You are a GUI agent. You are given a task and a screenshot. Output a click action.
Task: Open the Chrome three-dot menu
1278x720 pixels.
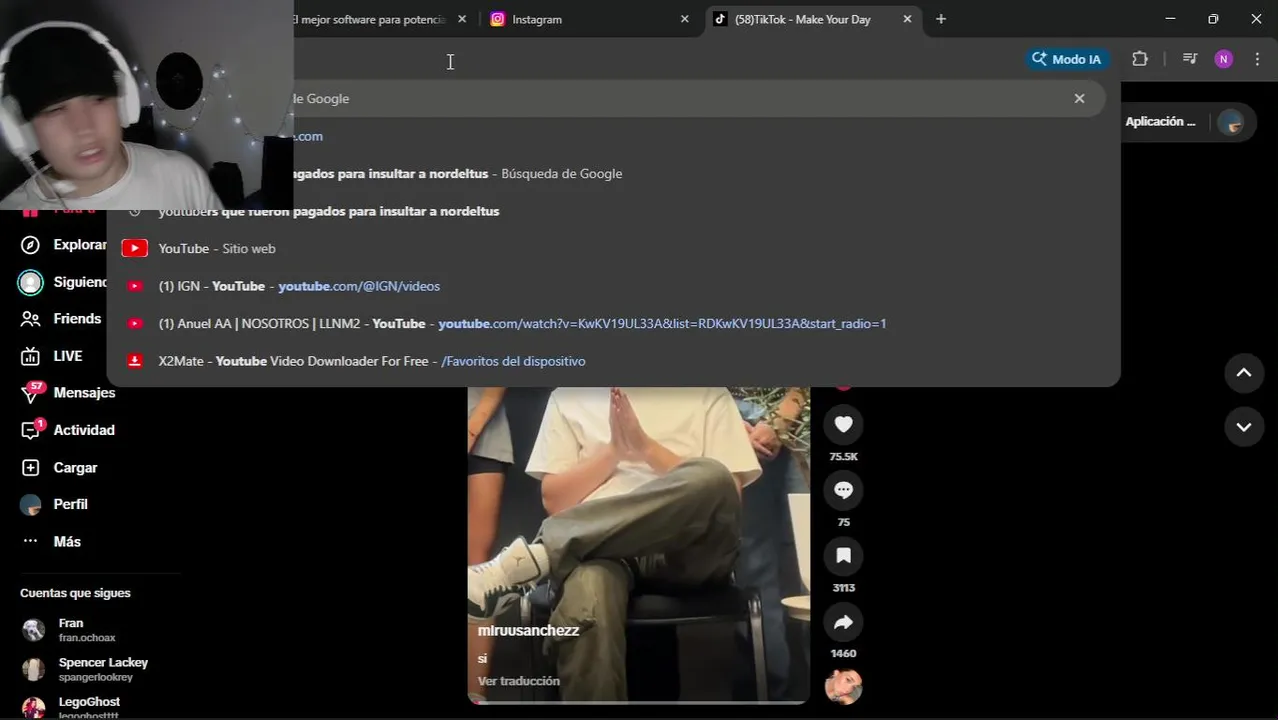(1257, 59)
